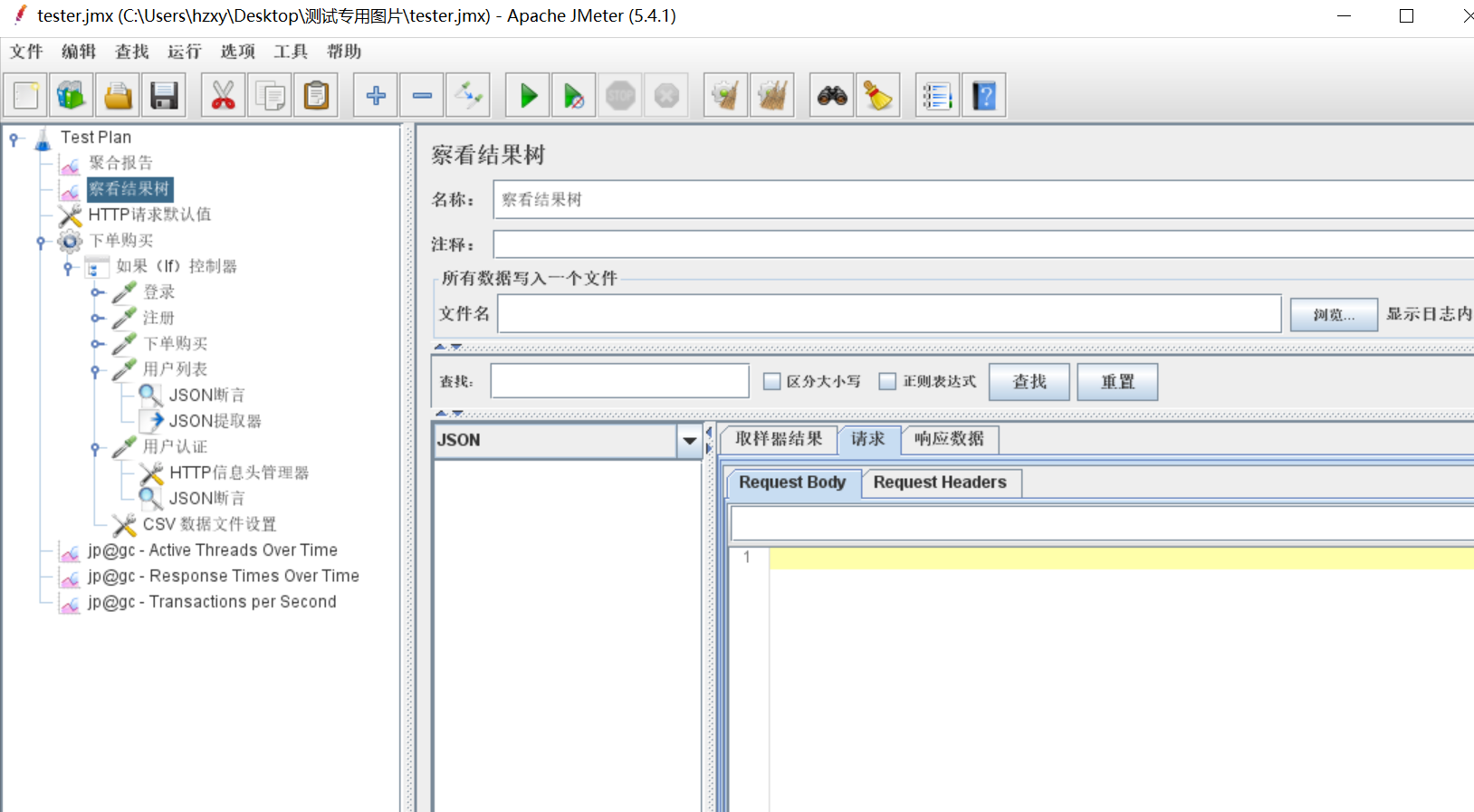The image size is (1474, 812).
Task: Collapse all nodes with minus icon
Action: pos(422,95)
